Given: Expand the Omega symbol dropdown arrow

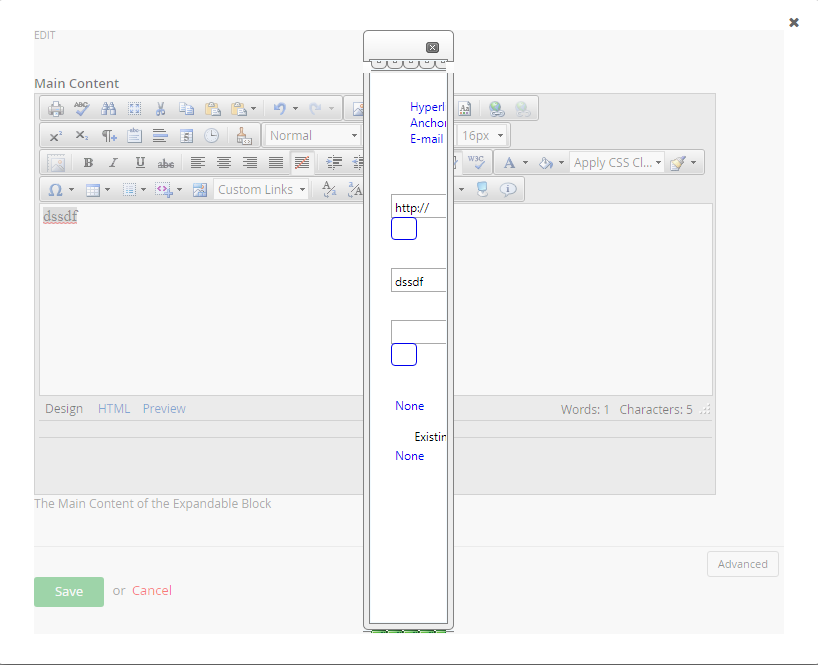Looking at the screenshot, I should coord(71,190).
